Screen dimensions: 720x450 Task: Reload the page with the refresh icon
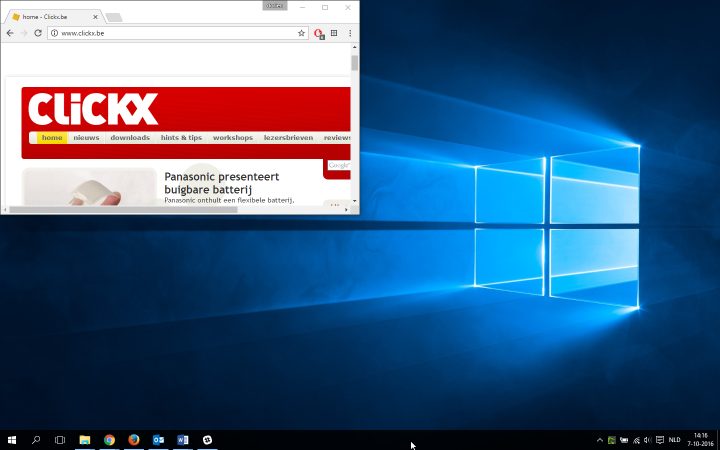coord(38,33)
